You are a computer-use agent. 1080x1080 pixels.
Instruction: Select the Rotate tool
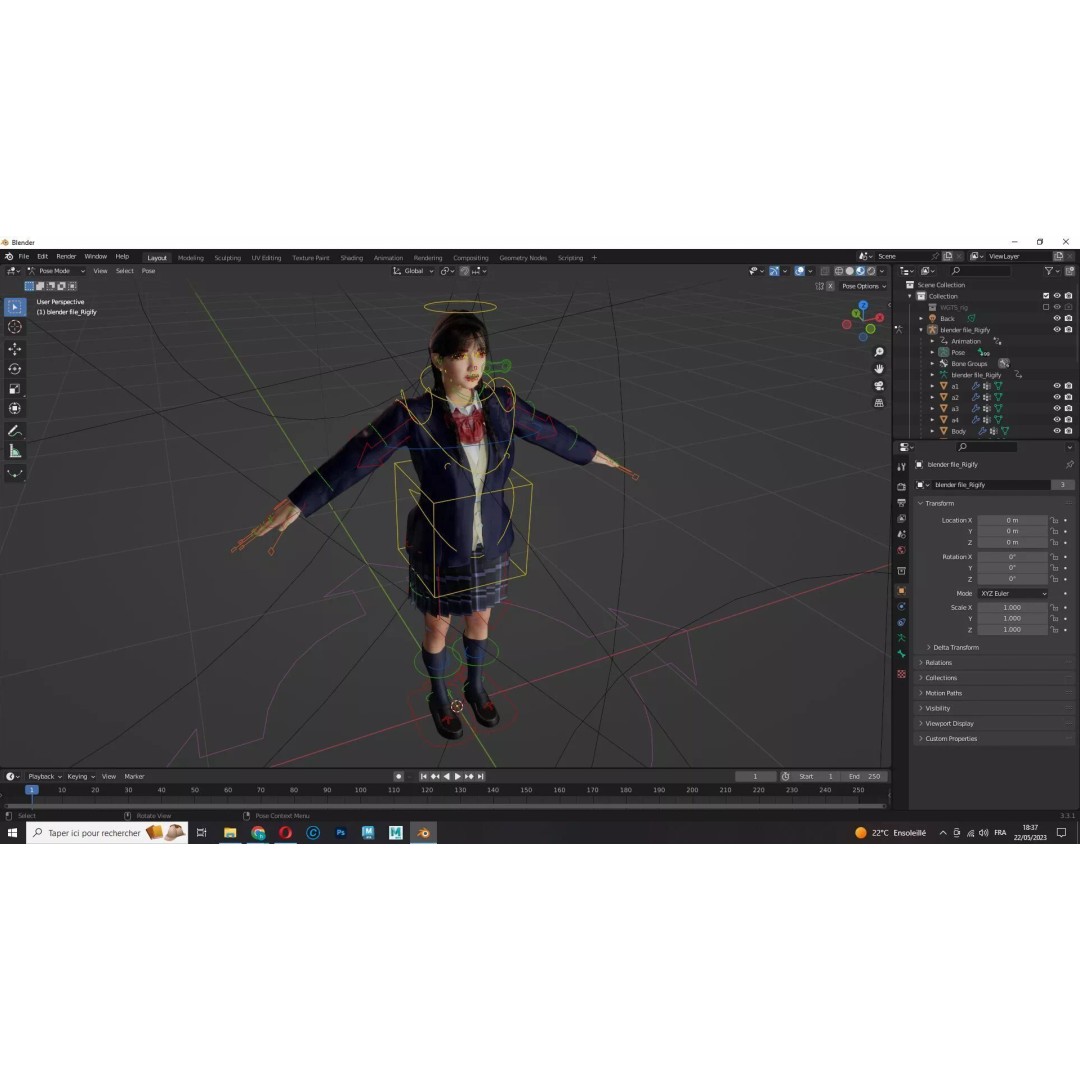[15, 369]
